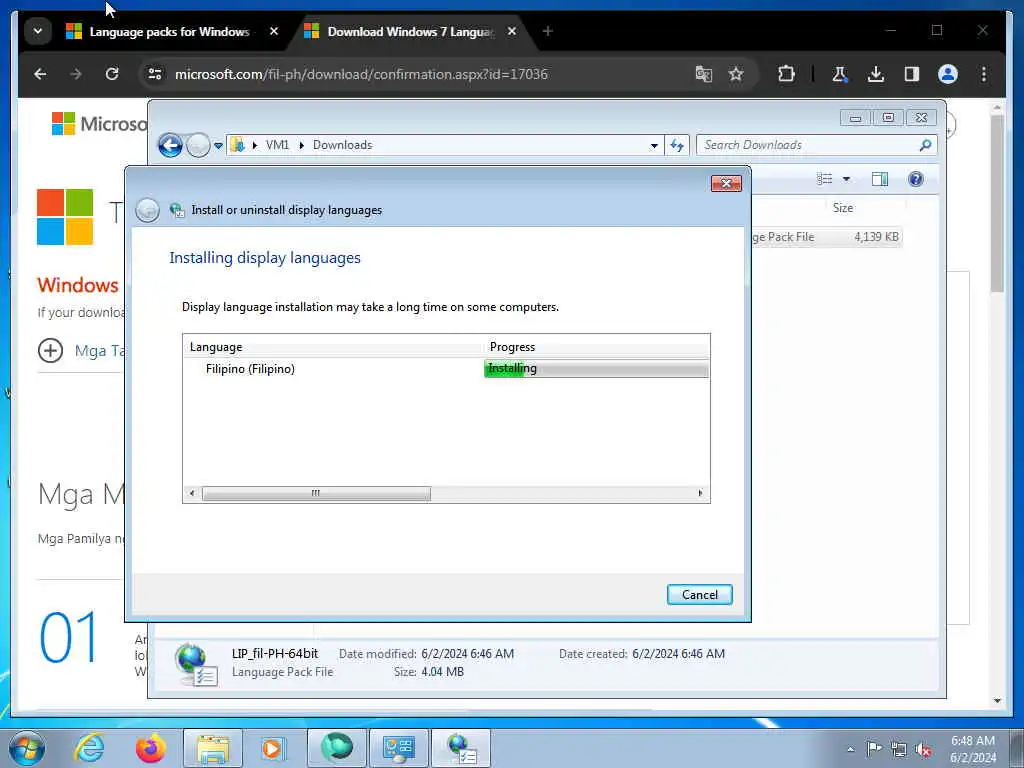Open a new browser tab
The width and height of the screenshot is (1024, 768).
point(547,31)
